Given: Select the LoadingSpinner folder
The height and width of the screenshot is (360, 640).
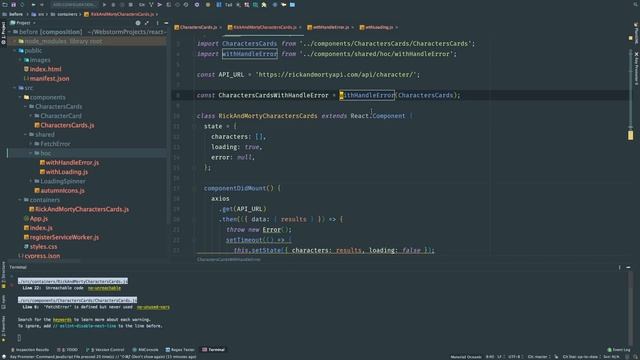Looking at the screenshot, I should [x=60, y=181].
